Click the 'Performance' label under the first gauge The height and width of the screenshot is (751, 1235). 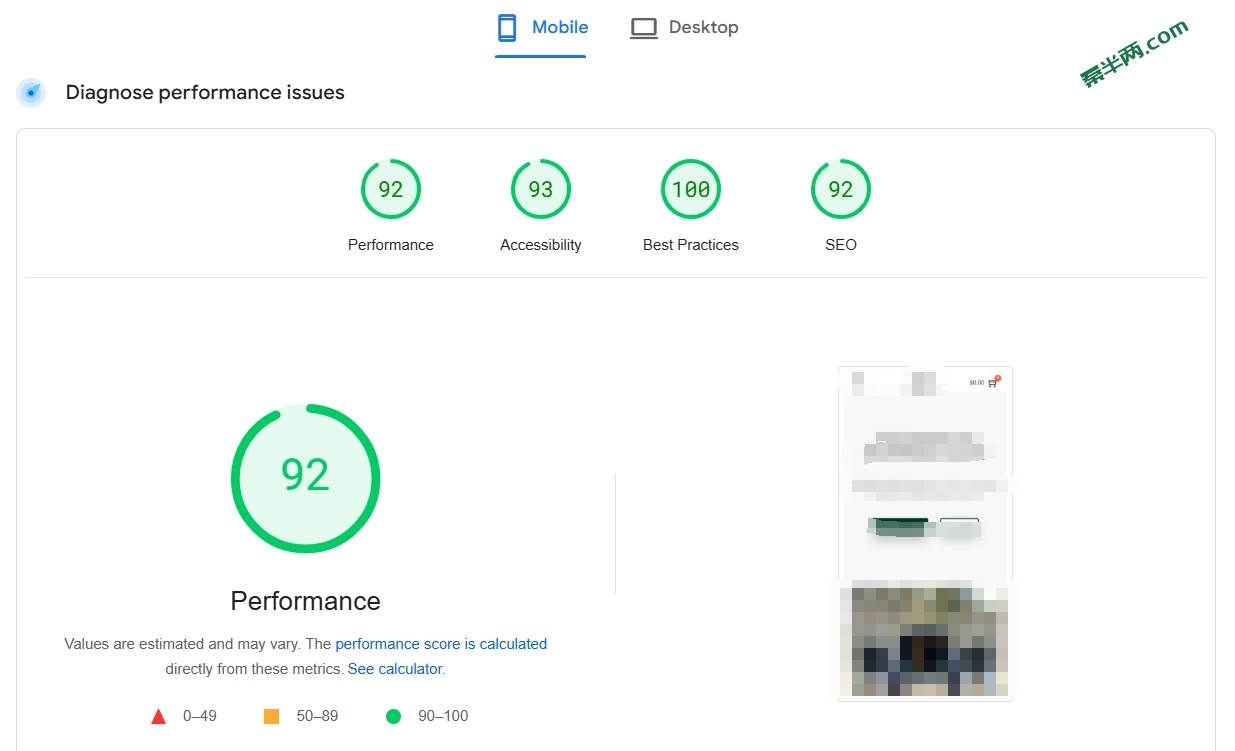[391, 245]
